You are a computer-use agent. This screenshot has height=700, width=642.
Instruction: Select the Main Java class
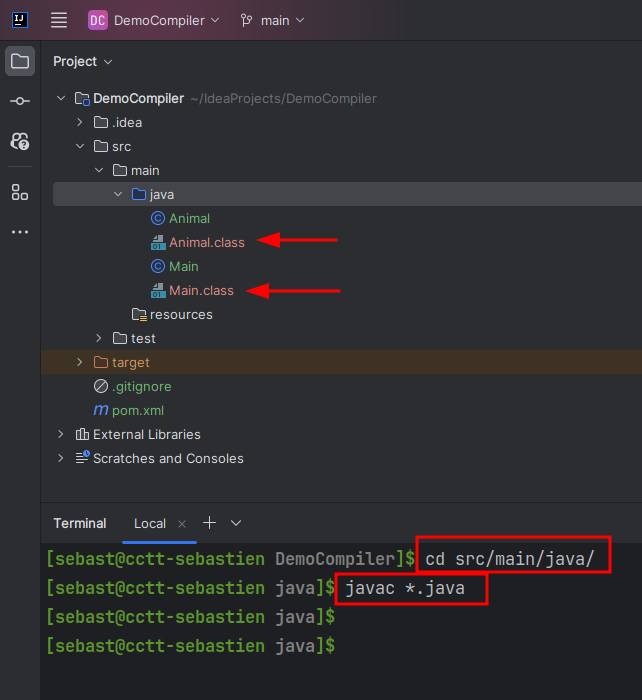(183, 266)
